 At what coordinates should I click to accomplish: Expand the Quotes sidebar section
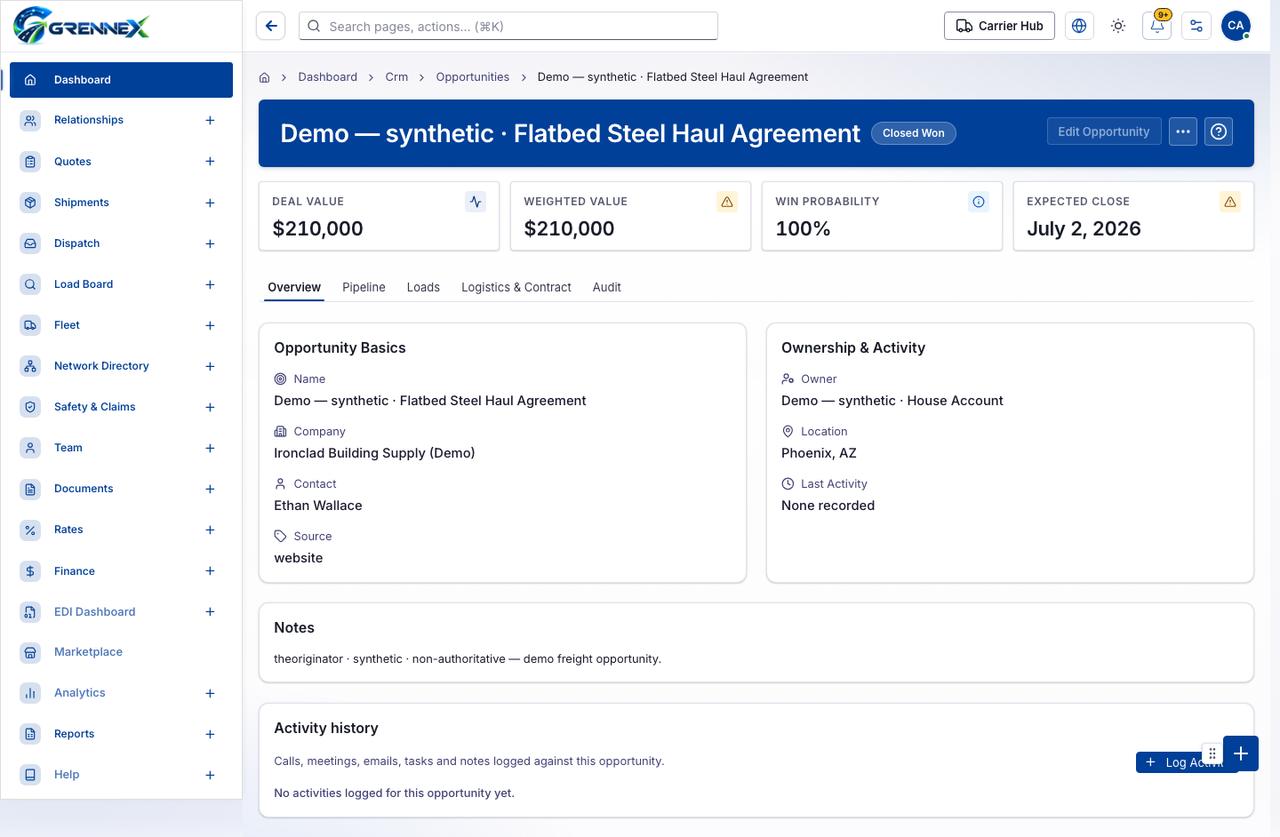point(210,161)
